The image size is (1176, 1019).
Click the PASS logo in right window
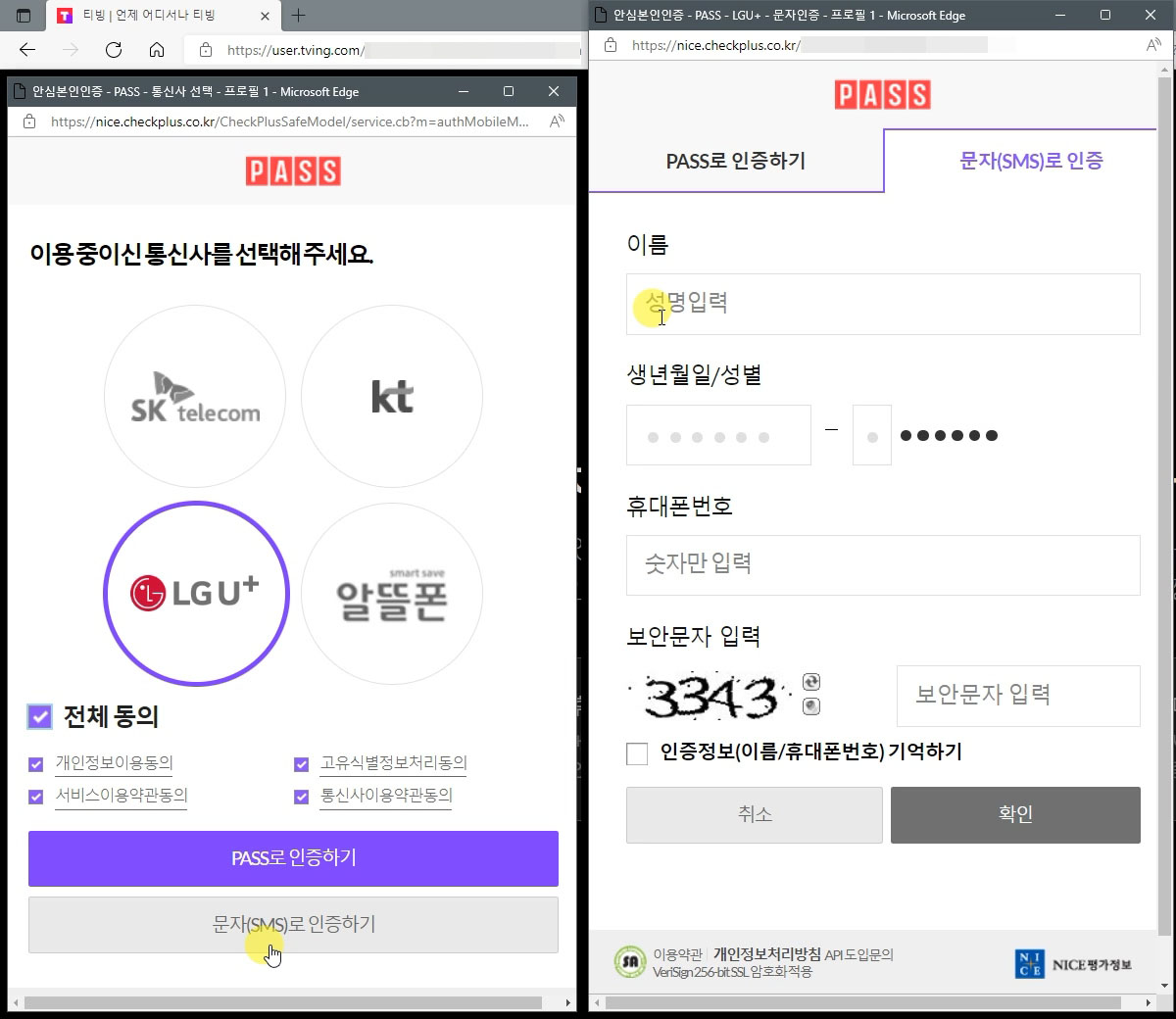point(882,94)
